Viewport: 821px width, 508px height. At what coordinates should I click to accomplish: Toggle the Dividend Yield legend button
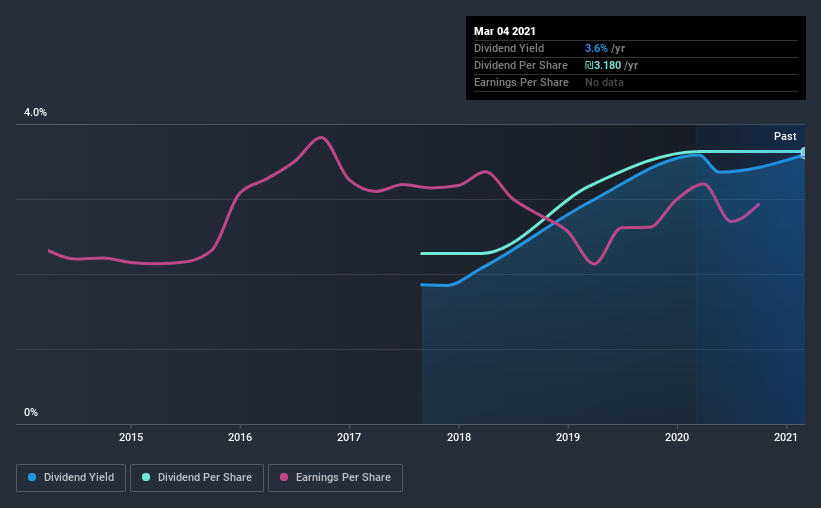pos(71,478)
